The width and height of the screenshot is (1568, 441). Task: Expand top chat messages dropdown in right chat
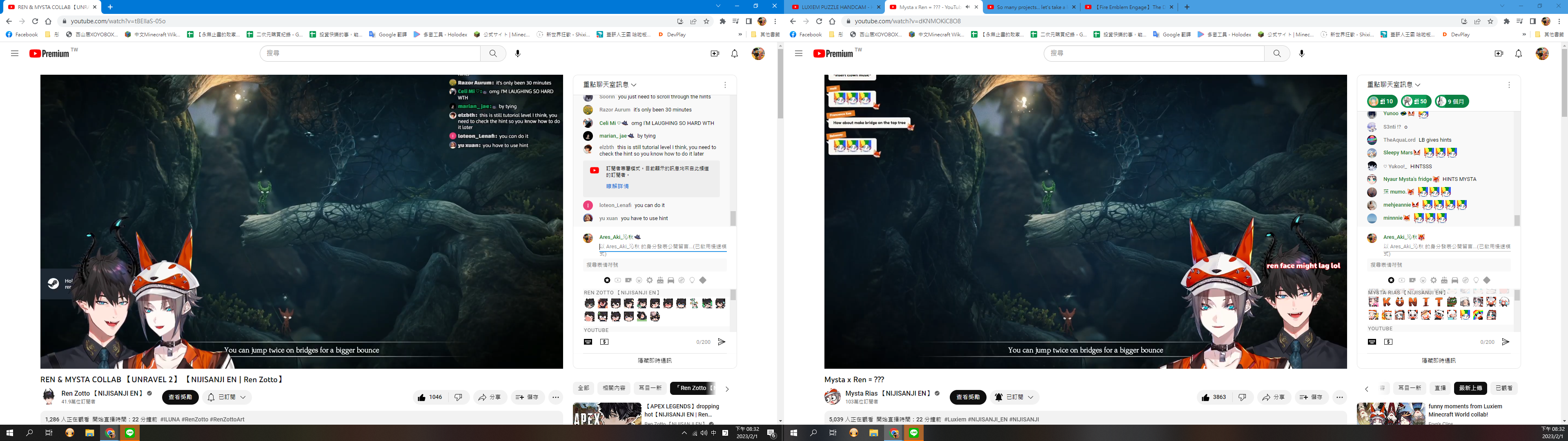click(1394, 85)
